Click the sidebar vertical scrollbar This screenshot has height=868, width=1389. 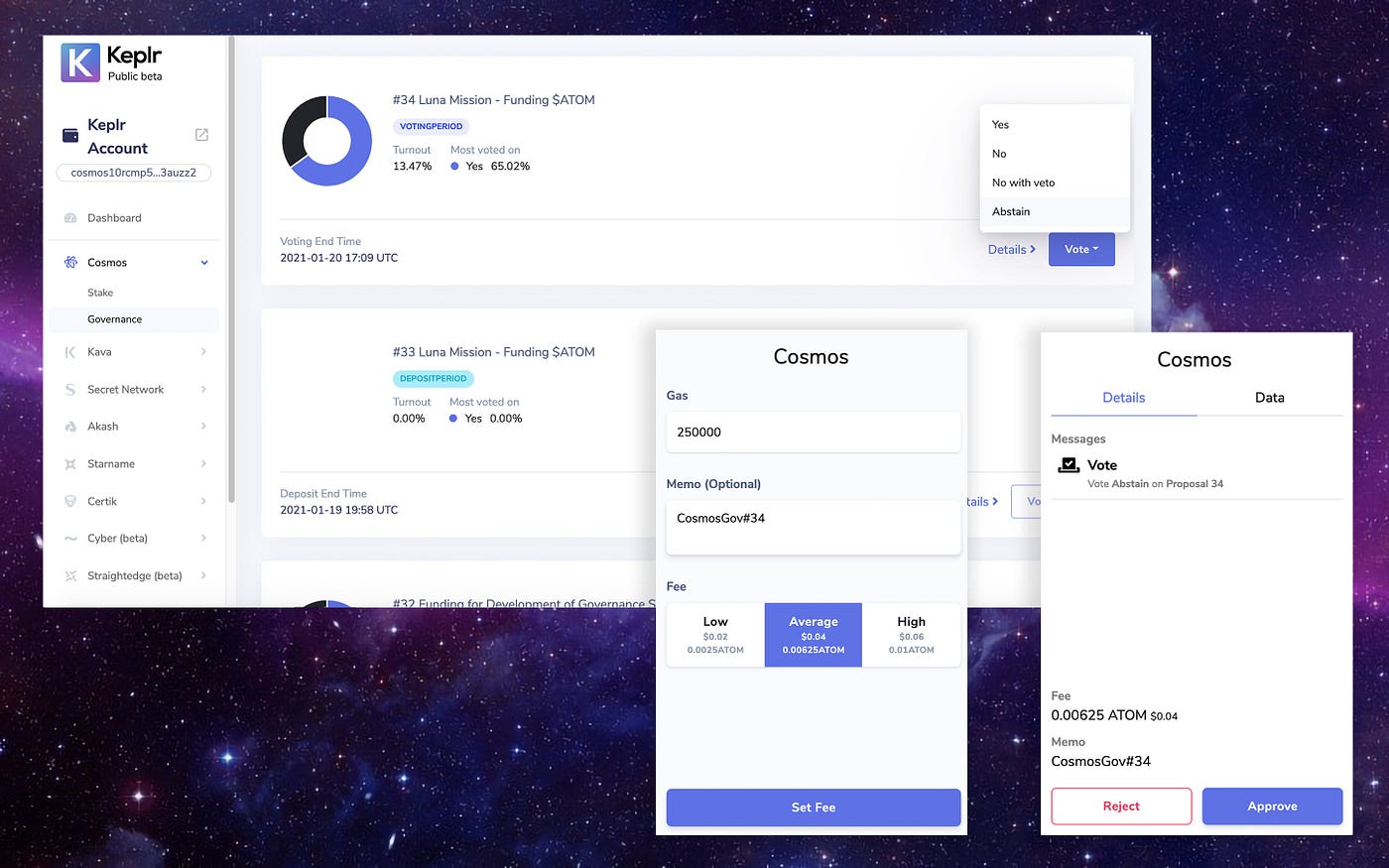[x=231, y=268]
